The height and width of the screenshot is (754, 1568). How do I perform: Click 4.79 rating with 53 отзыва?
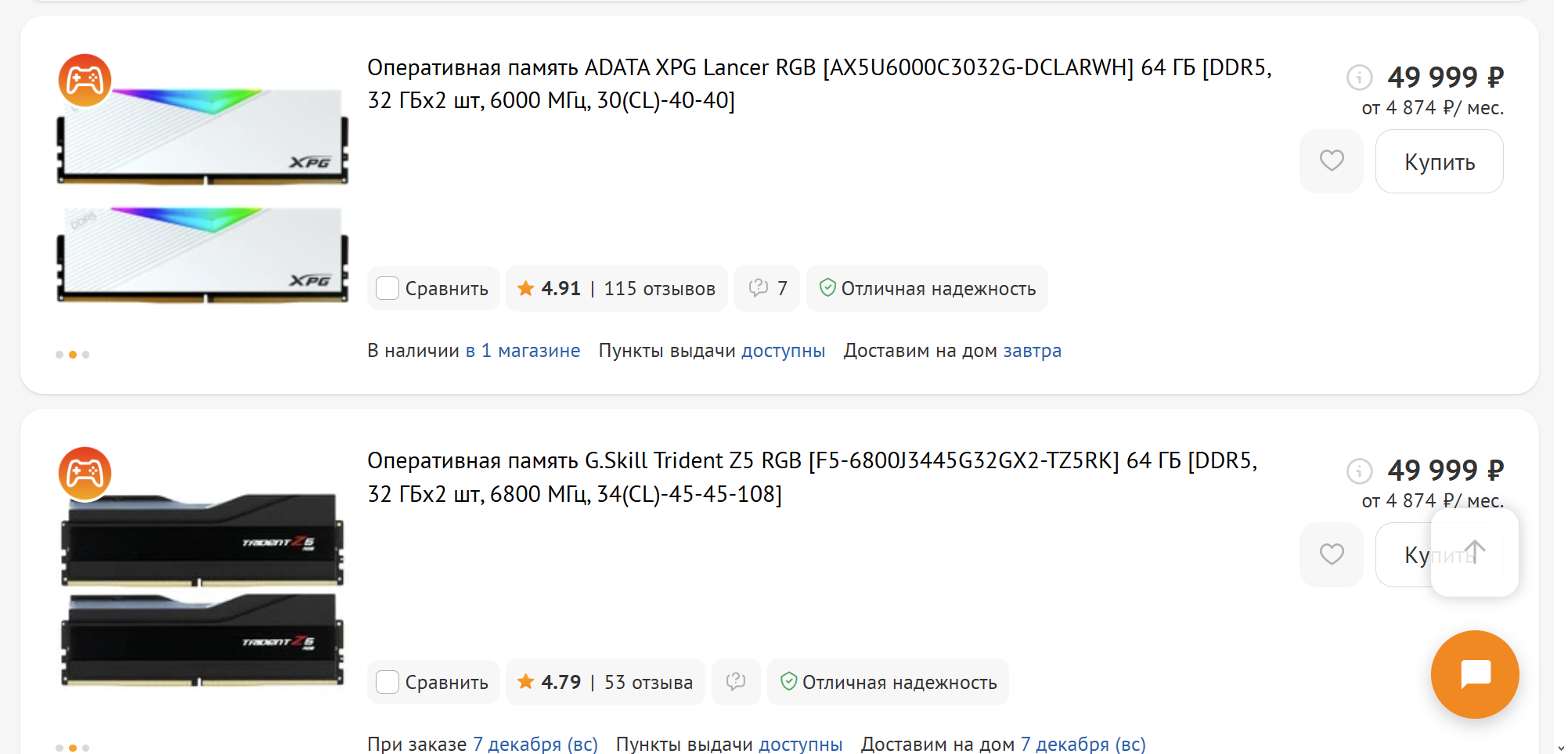click(x=605, y=682)
